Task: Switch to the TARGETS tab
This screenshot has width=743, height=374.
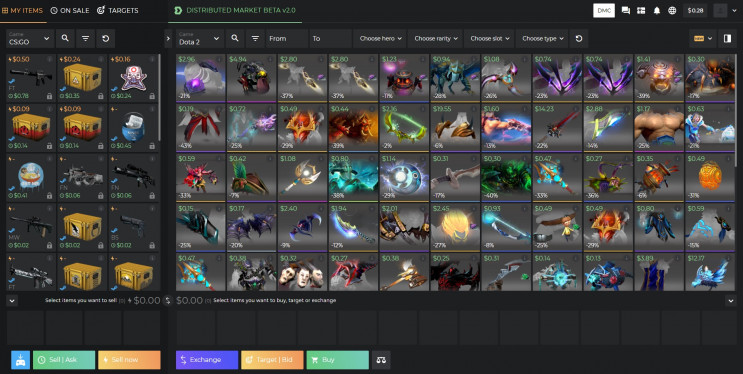Action: 118,10
